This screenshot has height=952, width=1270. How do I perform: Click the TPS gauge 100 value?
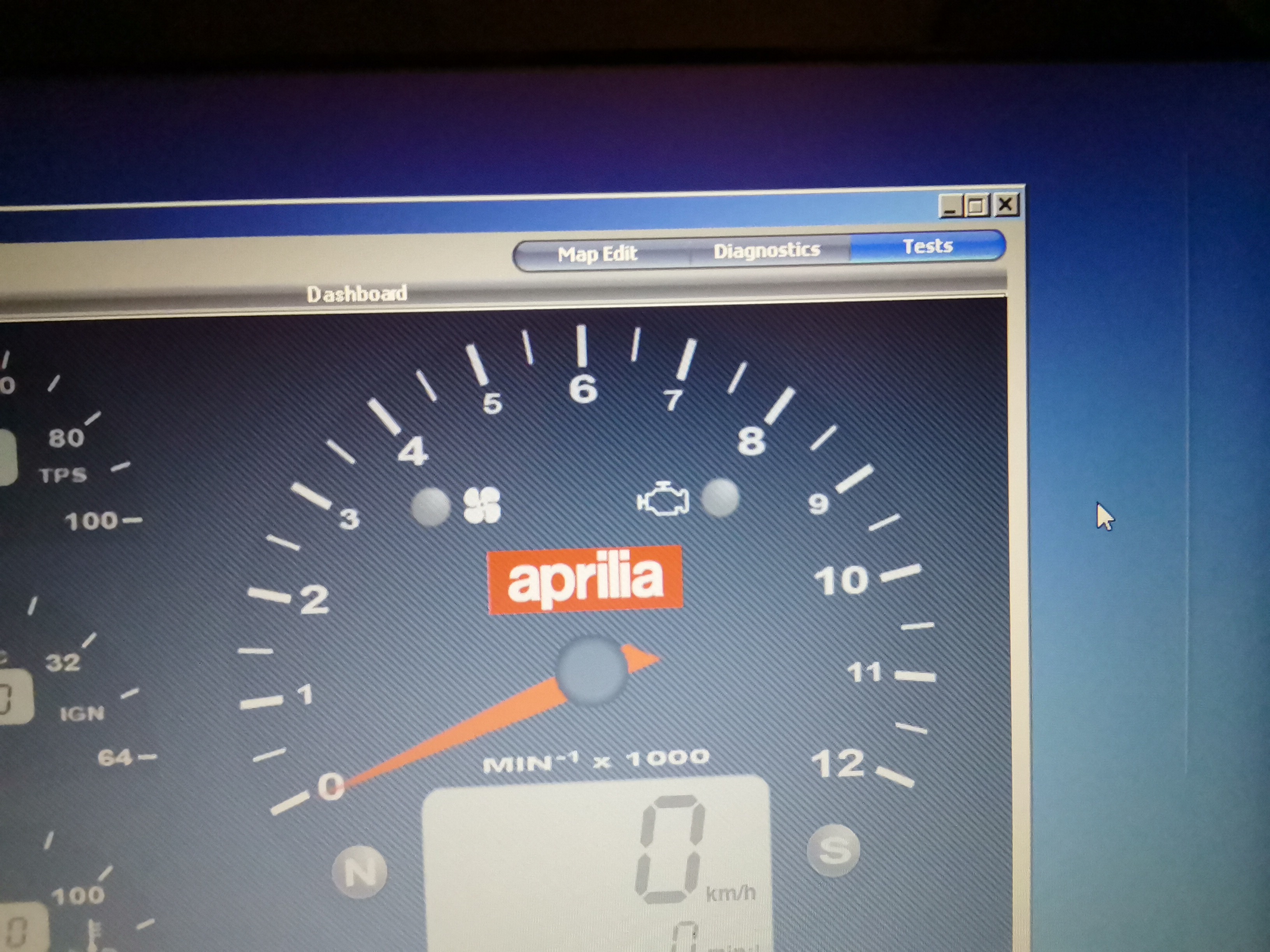[x=92, y=521]
